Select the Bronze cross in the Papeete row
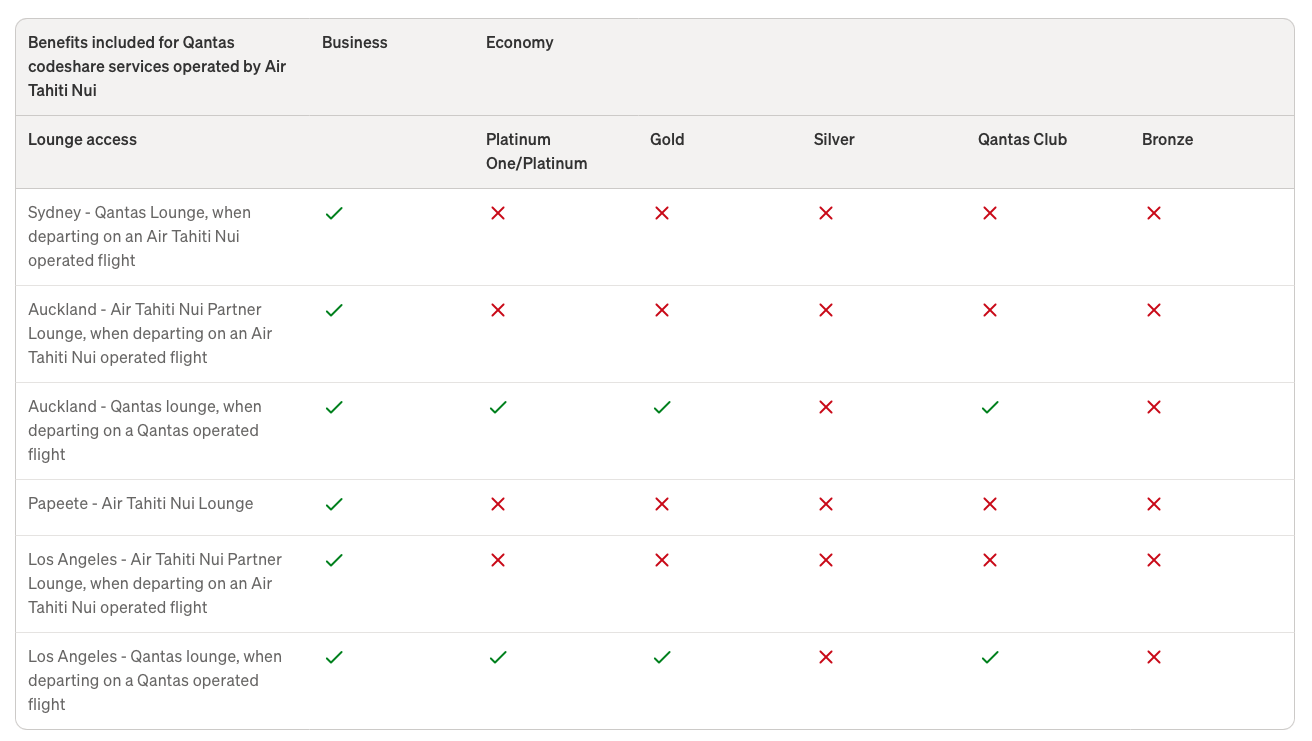 click(x=1154, y=504)
